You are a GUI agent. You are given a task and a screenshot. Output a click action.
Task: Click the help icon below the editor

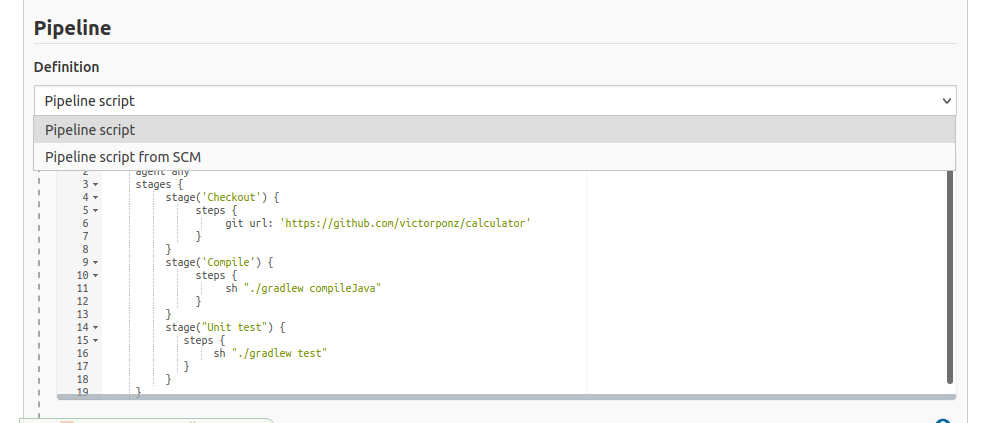pyautogui.click(x=941, y=420)
